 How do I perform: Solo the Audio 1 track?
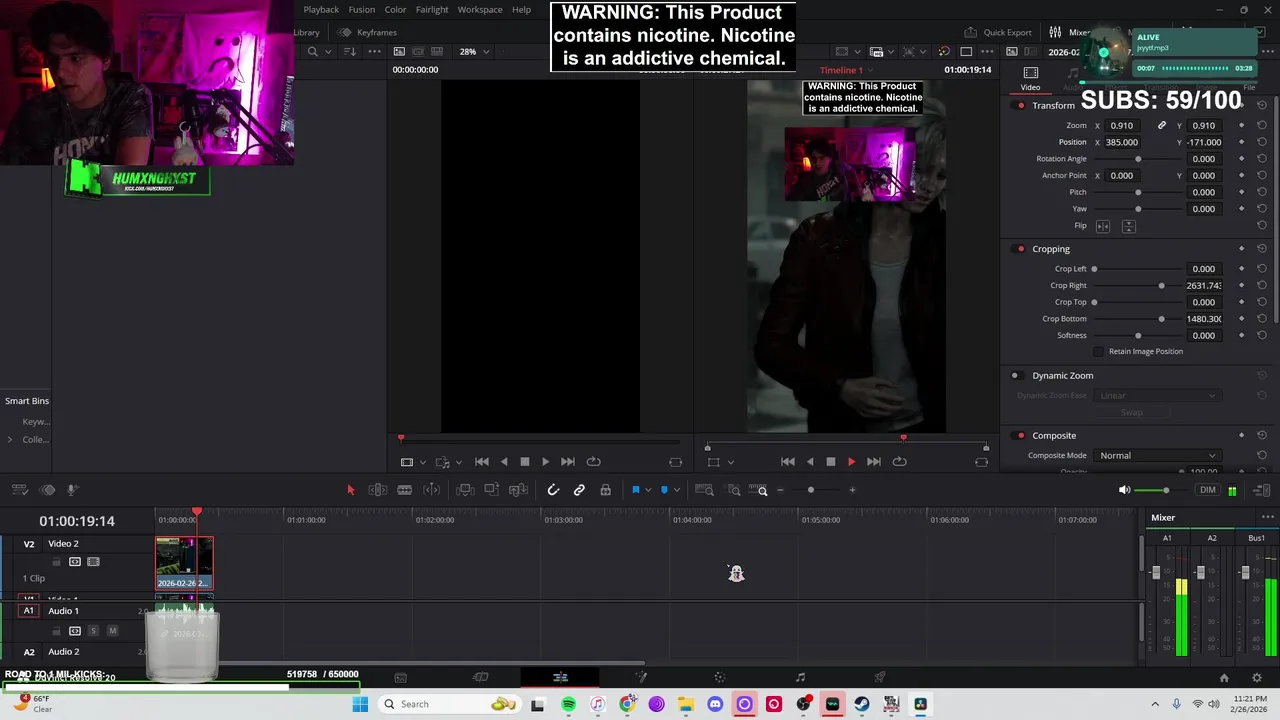pyautogui.click(x=93, y=631)
